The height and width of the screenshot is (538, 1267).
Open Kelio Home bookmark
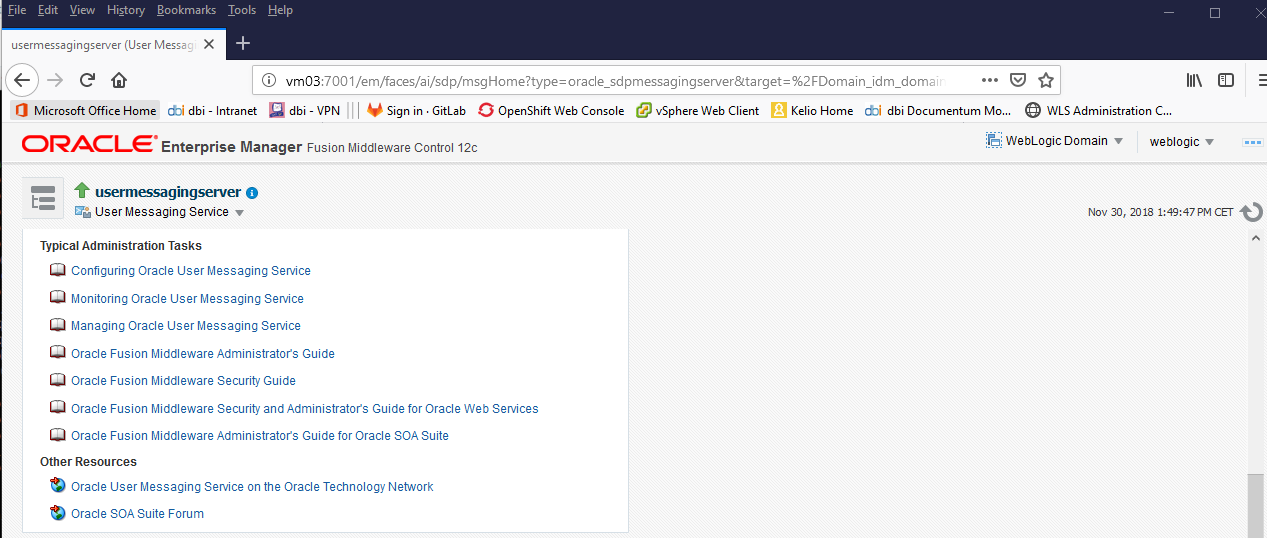[812, 111]
